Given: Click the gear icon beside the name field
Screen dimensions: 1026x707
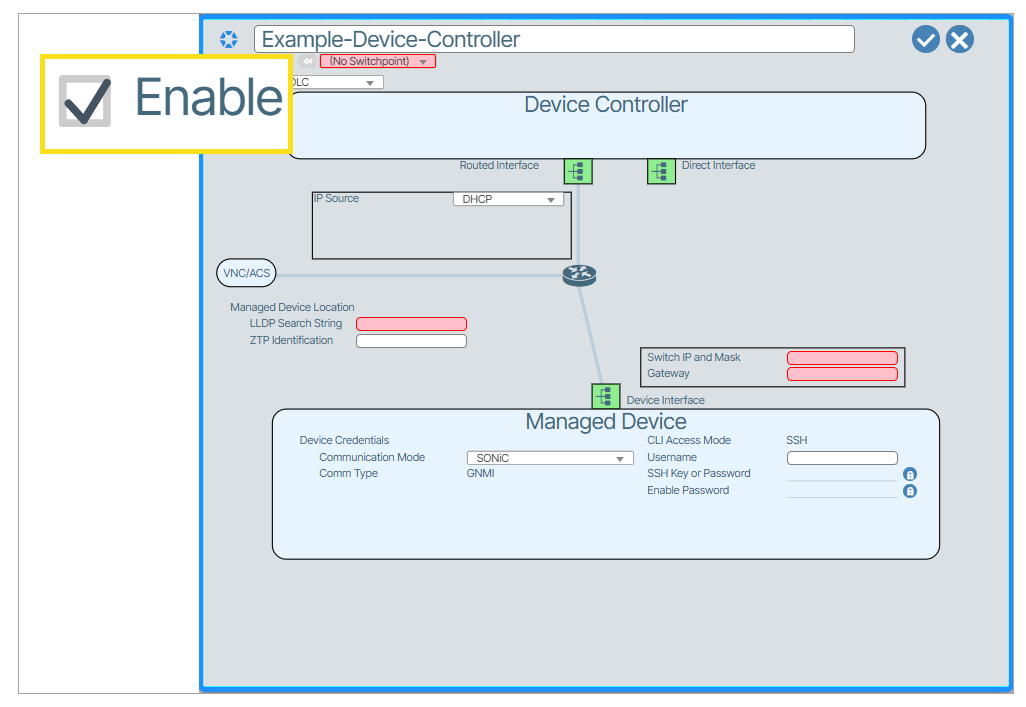Looking at the screenshot, I should pyautogui.click(x=229, y=40).
